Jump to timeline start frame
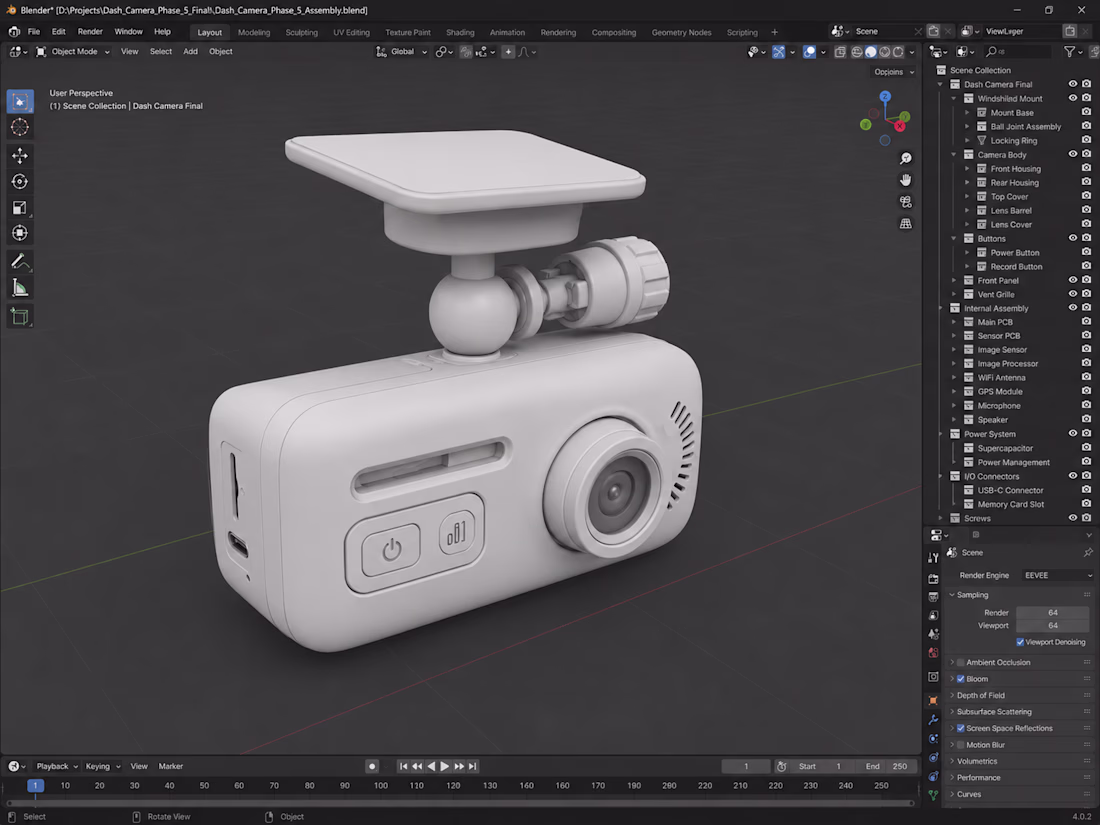The width and height of the screenshot is (1100, 825). click(x=403, y=766)
